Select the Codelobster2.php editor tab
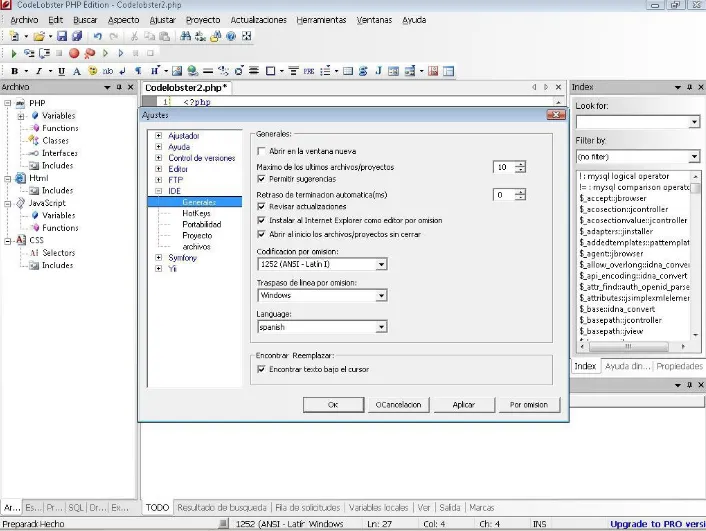 pos(186,87)
